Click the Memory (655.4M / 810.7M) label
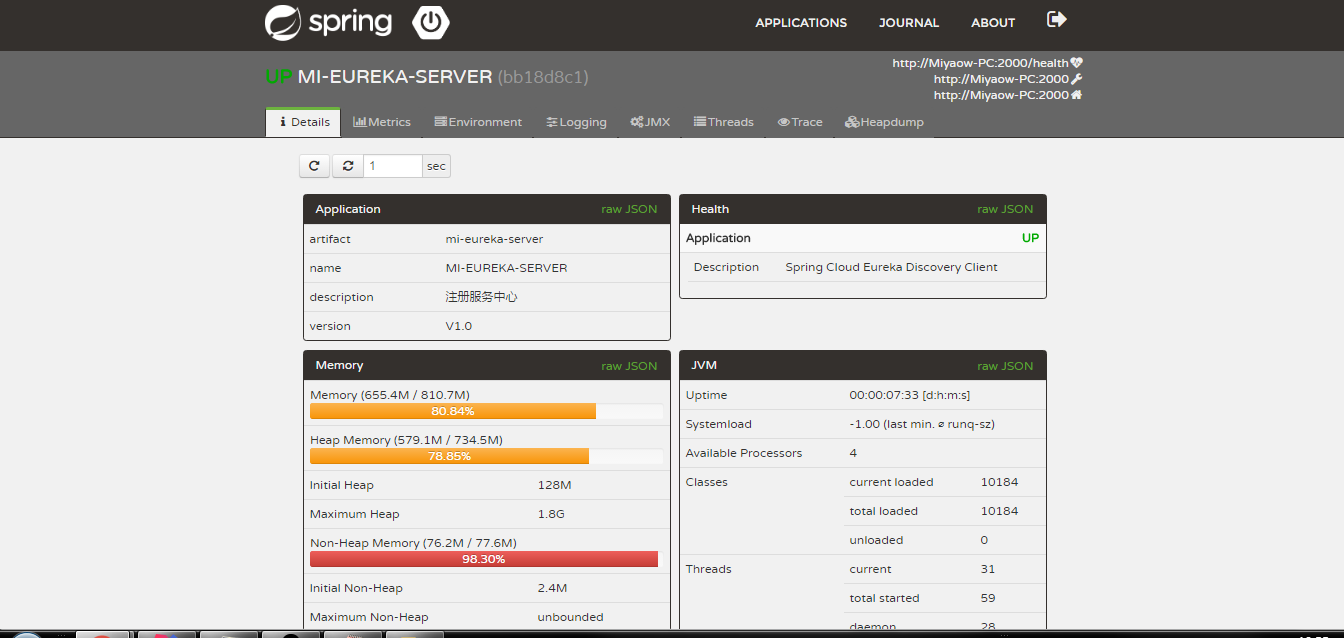Image resolution: width=1344 pixels, height=638 pixels. tap(390, 395)
